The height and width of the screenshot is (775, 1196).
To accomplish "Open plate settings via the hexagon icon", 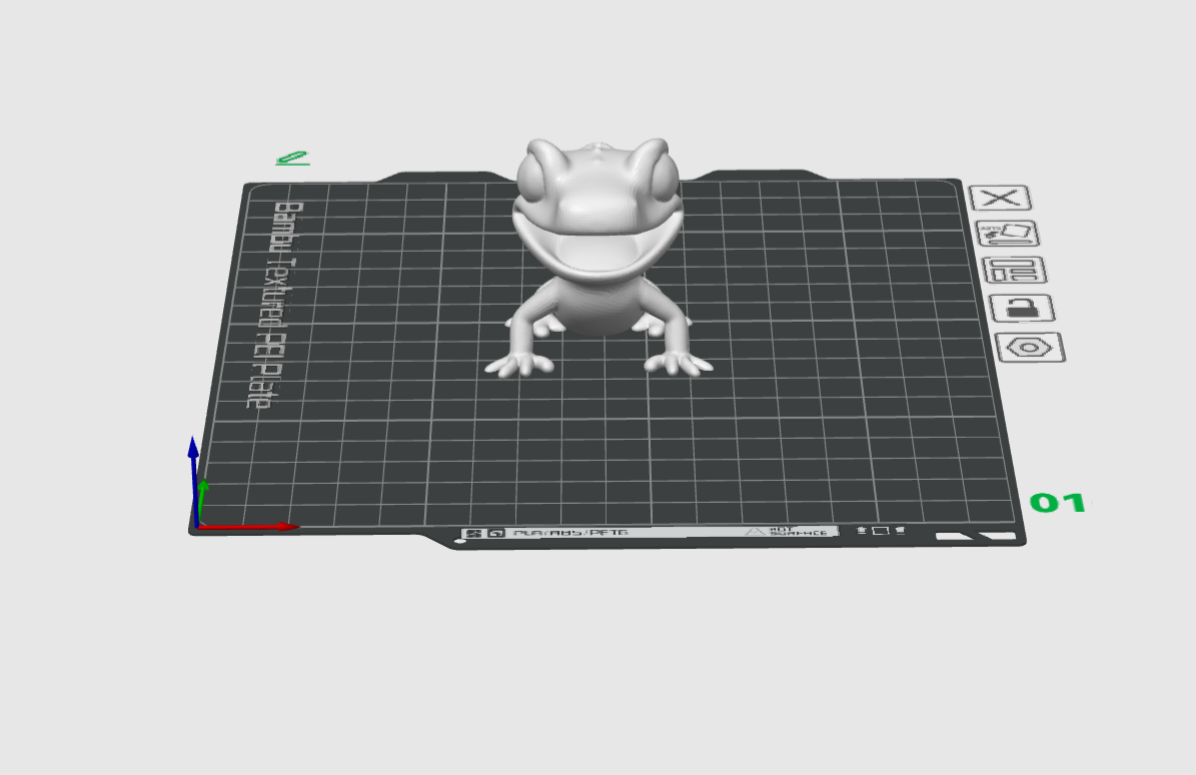I will [x=1030, y=348].
